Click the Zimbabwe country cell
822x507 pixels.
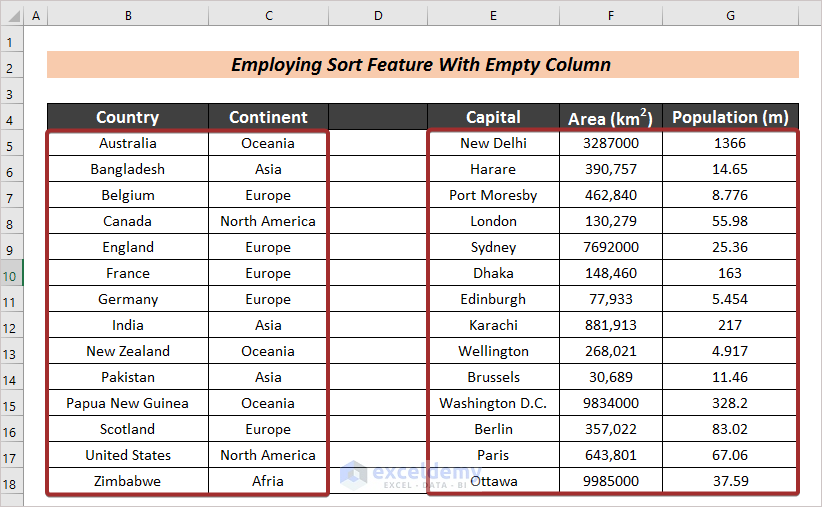coord(128,481)
